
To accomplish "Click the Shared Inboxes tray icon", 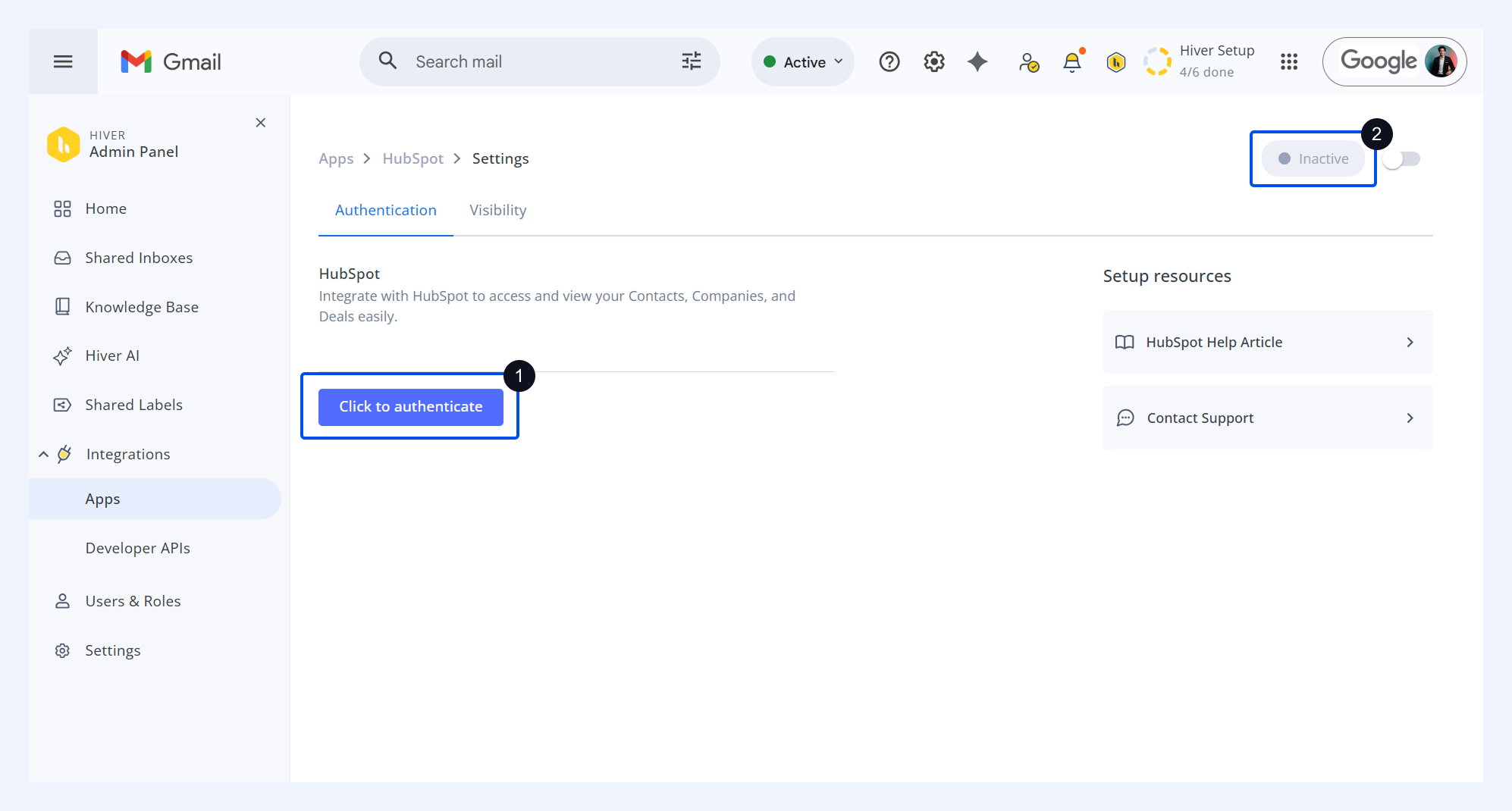I will [62, 258].
